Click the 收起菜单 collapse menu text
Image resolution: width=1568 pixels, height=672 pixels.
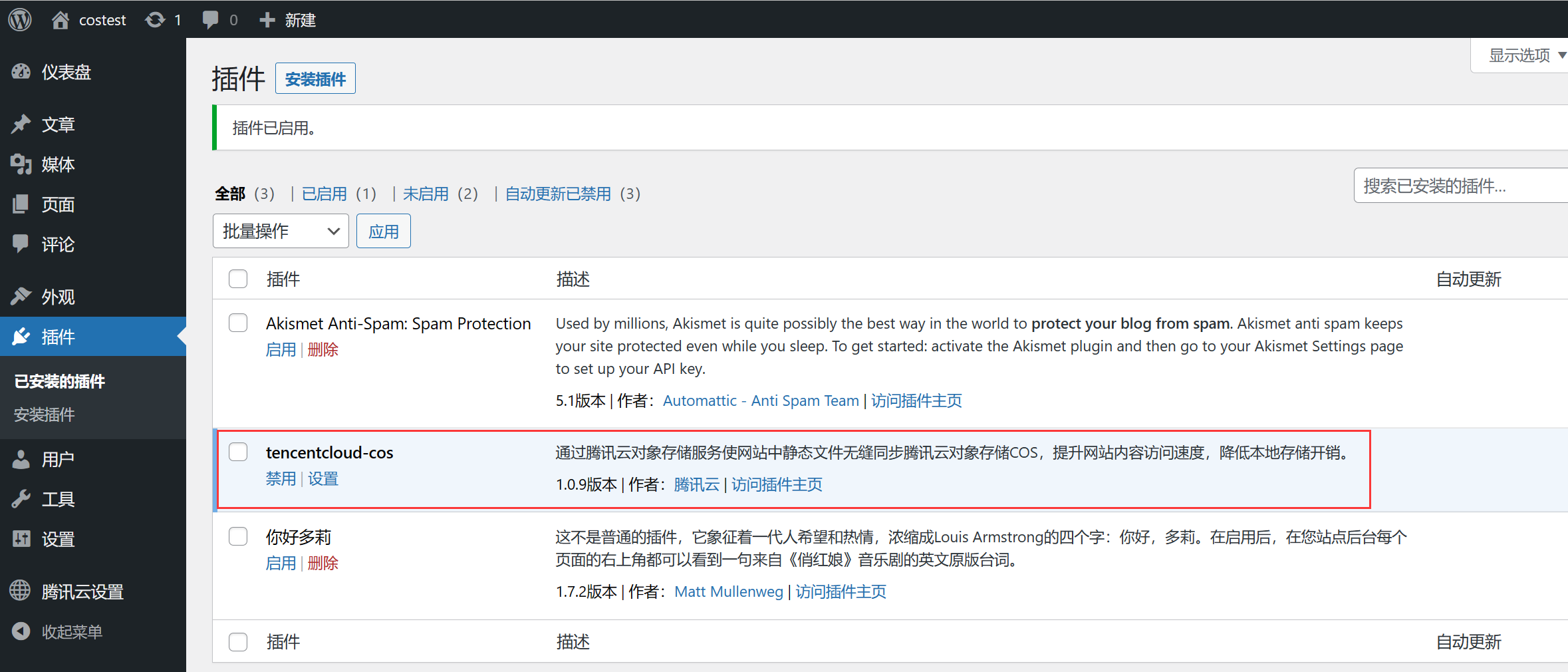(72, 631)
